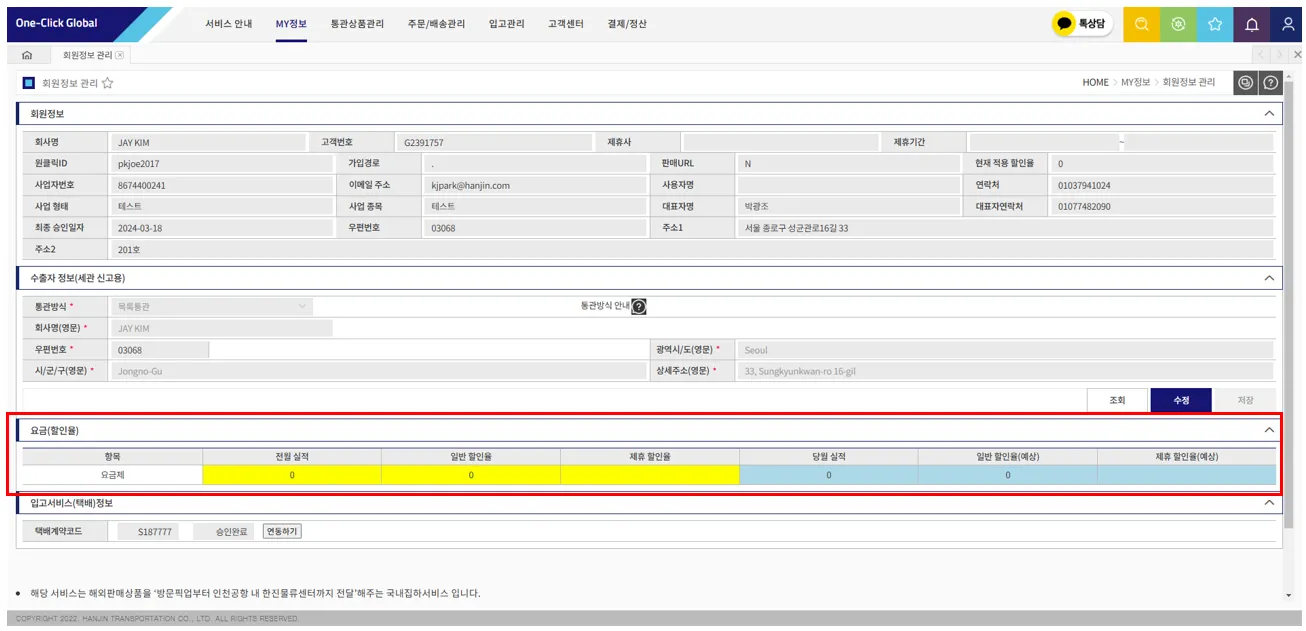This screenshot has width=1306, height=631.
Task: Open 통관상품관리 menu
Action: (357, 24)
